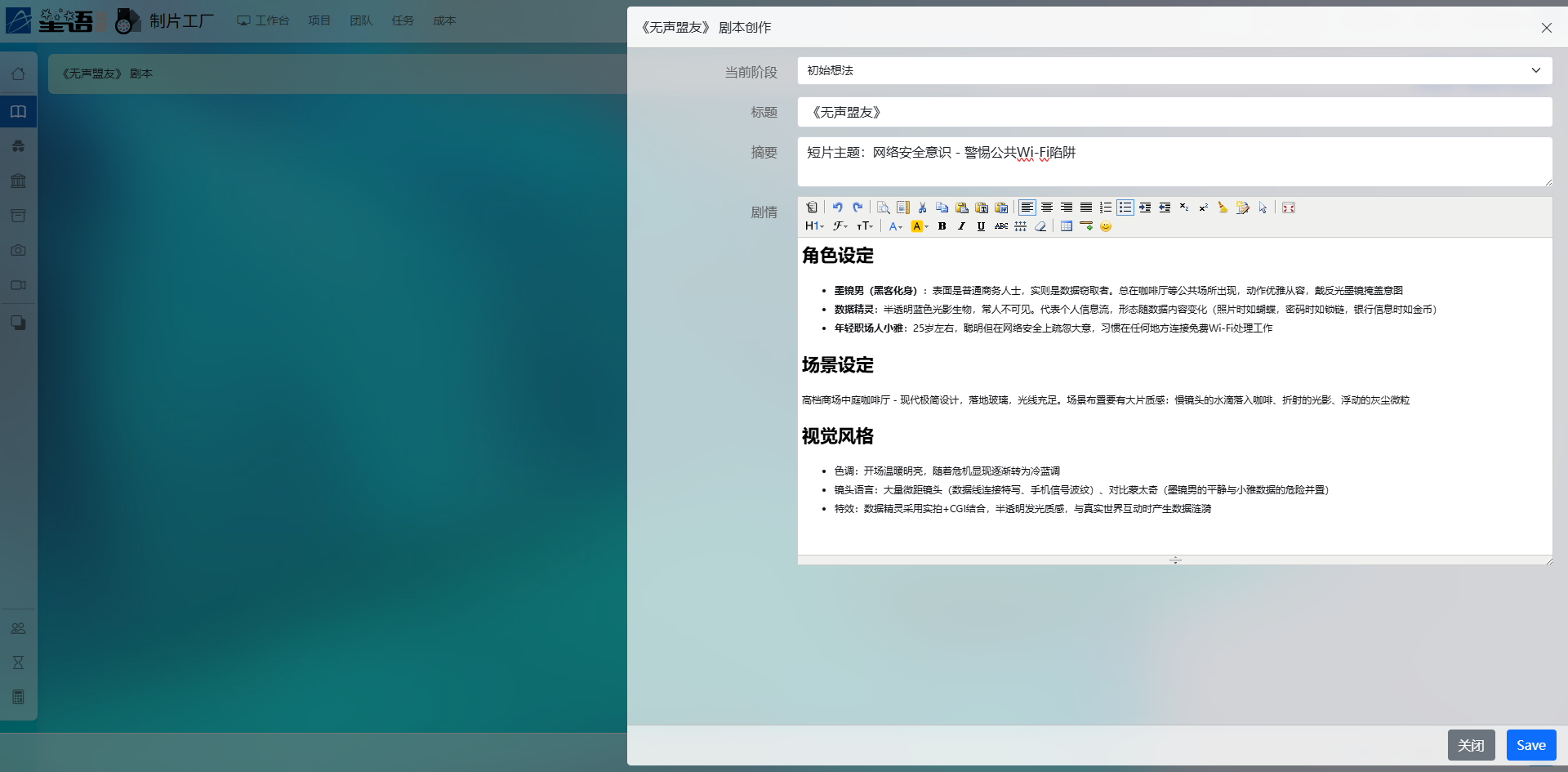Viewport: 1568px width, 772px height.
Task: Click the fullscreen editor icon
Action: click(x=1288, y=208)
